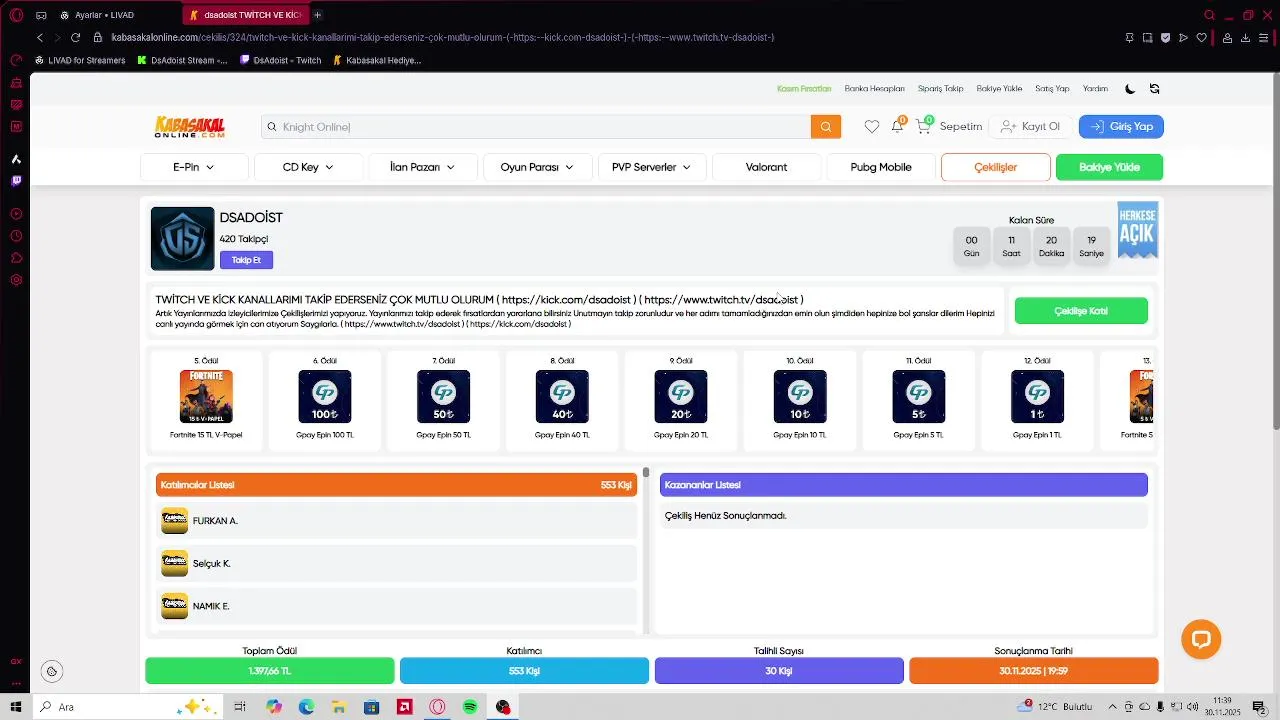Expand the PVP Serverler dropdown menu
1280x720 pixels.
tap(652, 167)
